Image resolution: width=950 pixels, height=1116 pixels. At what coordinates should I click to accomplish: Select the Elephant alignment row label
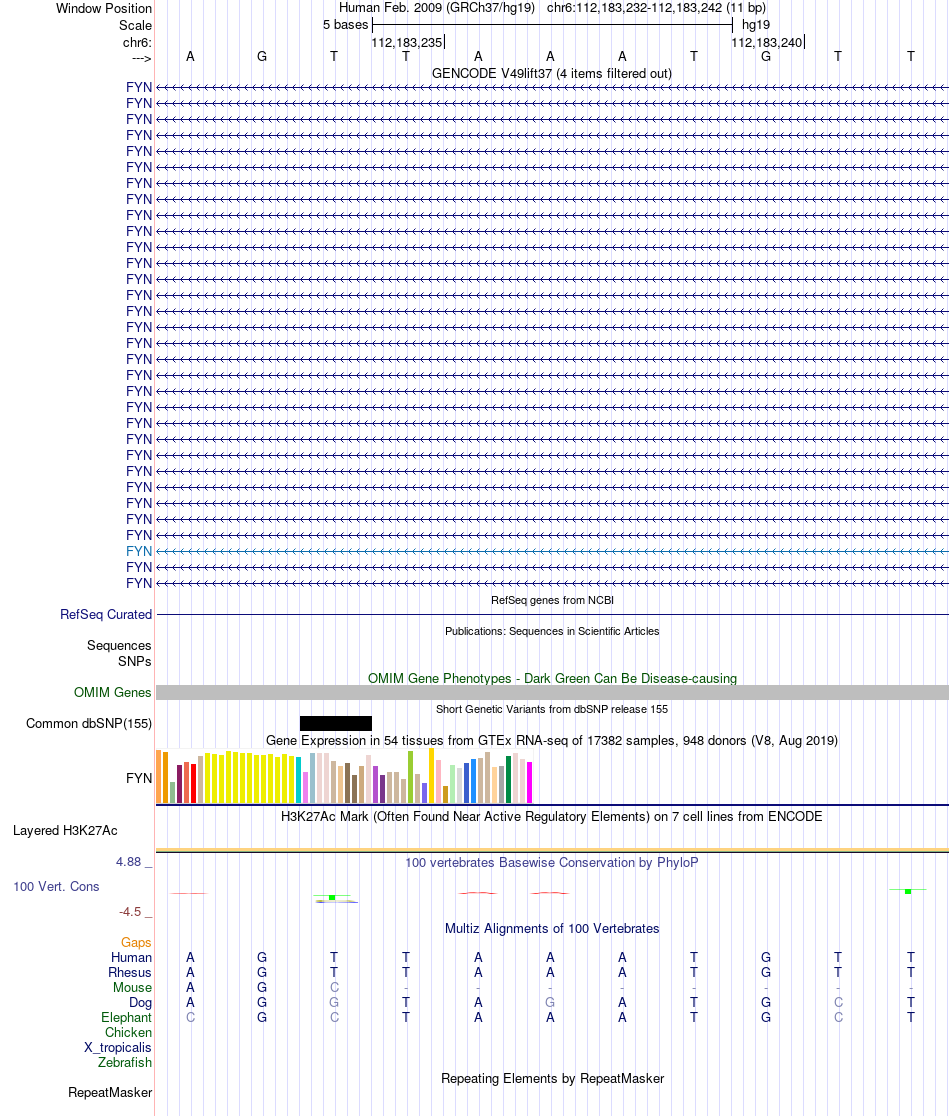tap(126, 1018)
